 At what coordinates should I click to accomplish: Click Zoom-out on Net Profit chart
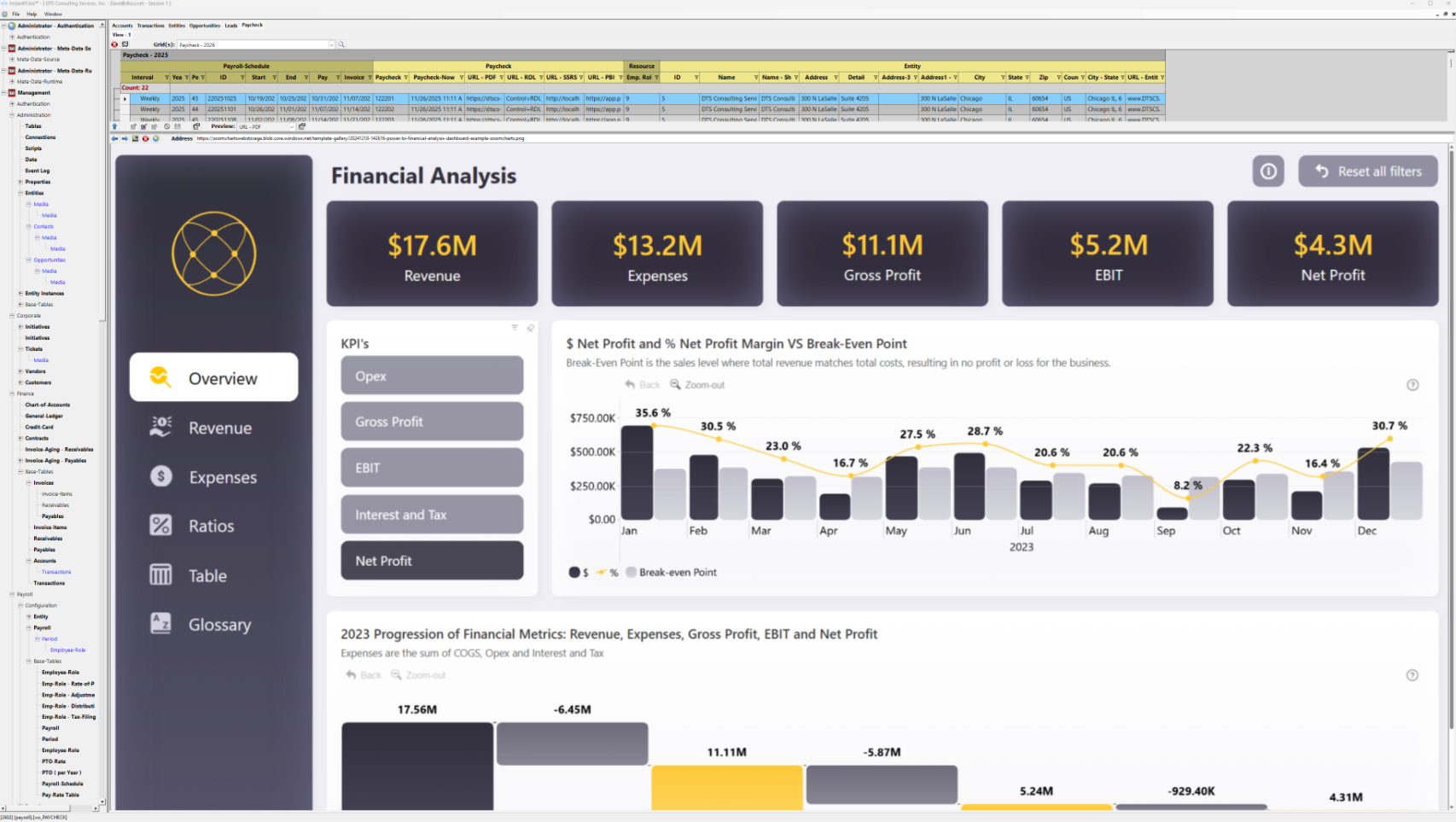tap(697, 385)
